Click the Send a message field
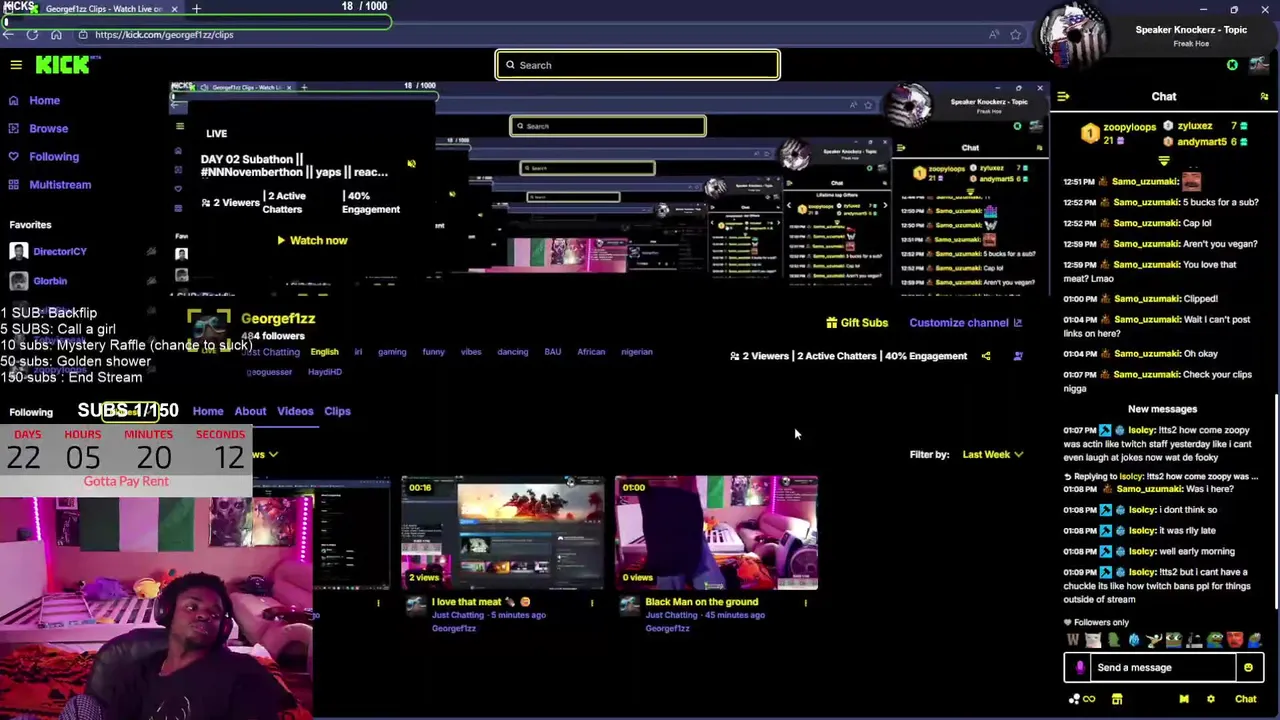 pos(1164,667)
